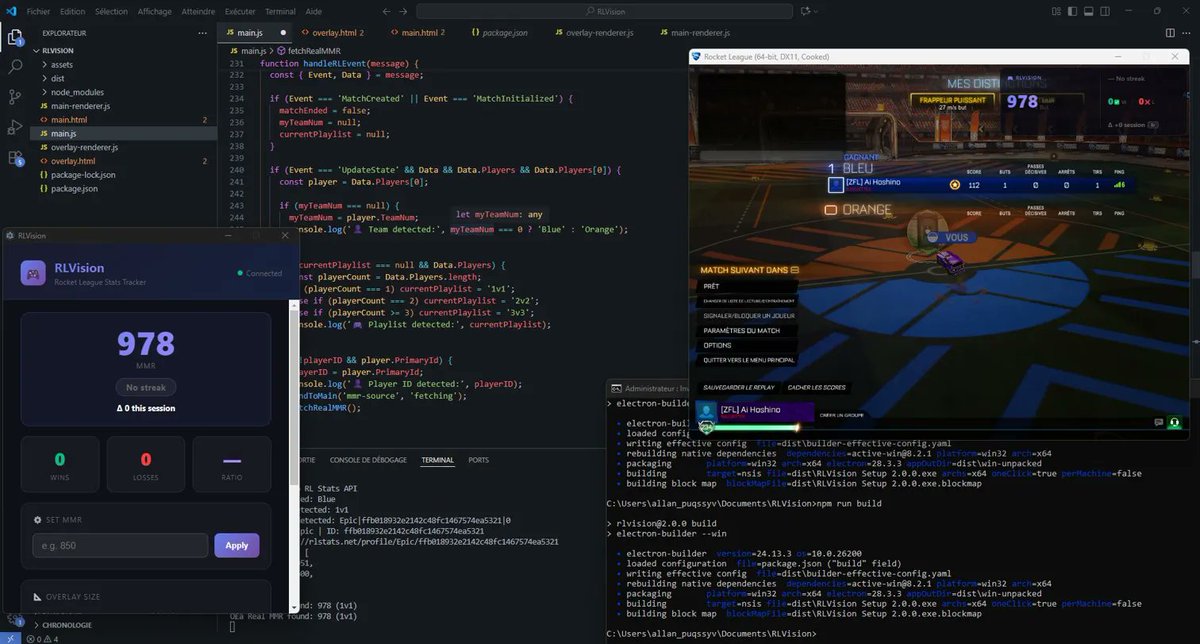This screenshot has height=644, width=1200.
Task: Click the remote connection icon in the status bar
Action: [x=11, y=637]
